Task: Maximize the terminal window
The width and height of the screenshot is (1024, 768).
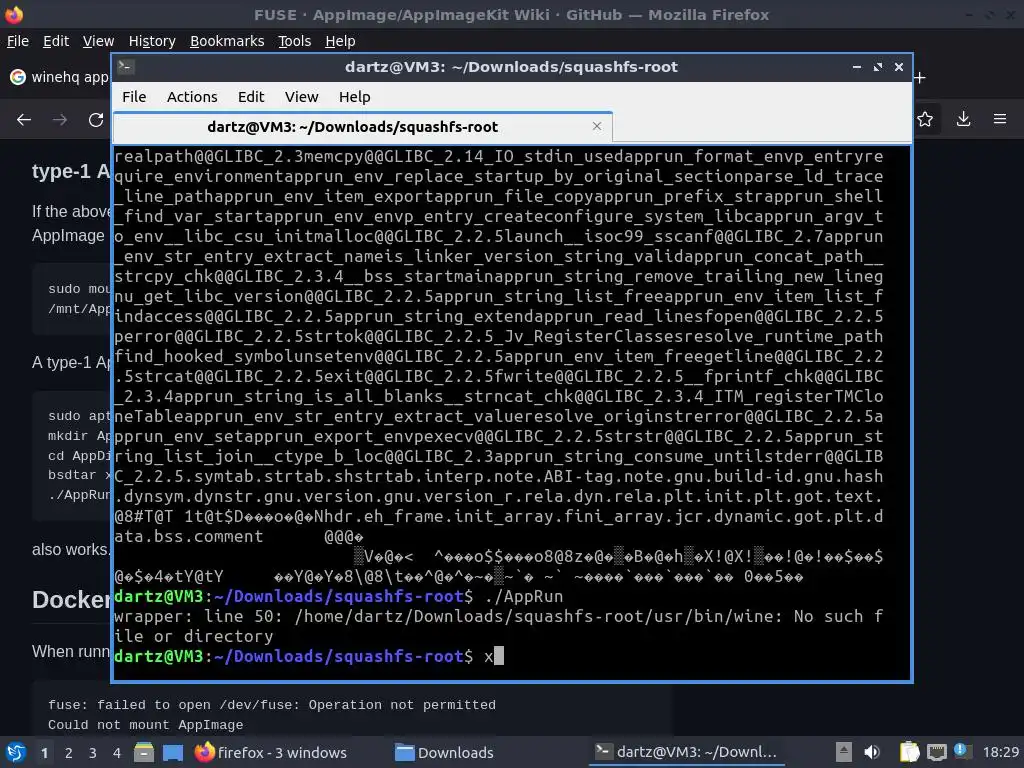Action: click(878, 67)
